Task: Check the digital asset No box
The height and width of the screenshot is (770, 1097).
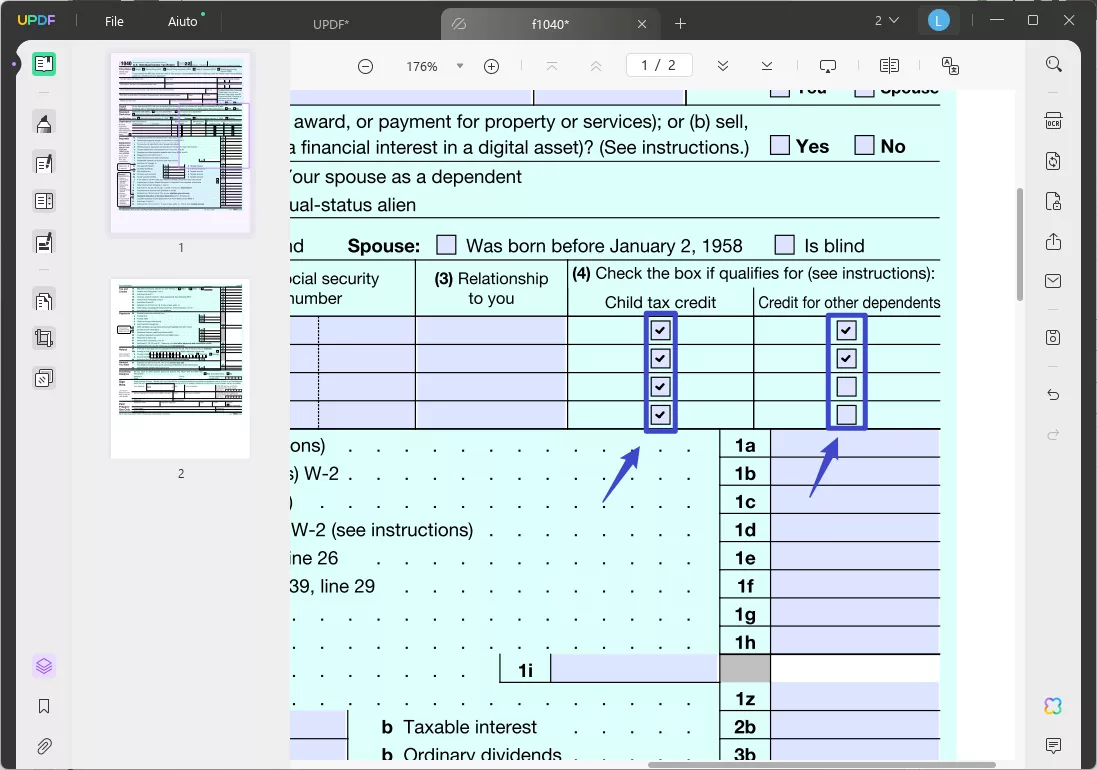Action: coord(864,145)
